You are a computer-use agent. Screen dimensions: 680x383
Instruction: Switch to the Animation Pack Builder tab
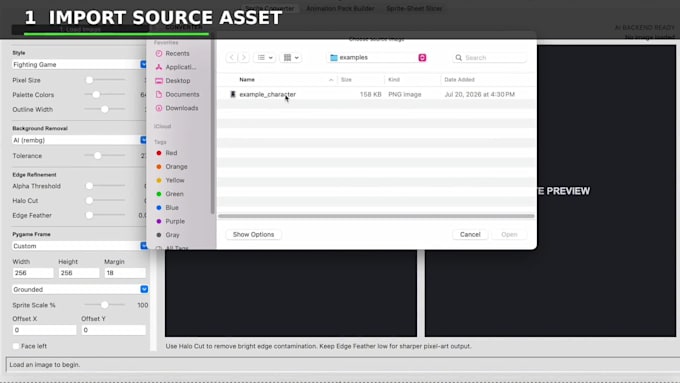340,8
